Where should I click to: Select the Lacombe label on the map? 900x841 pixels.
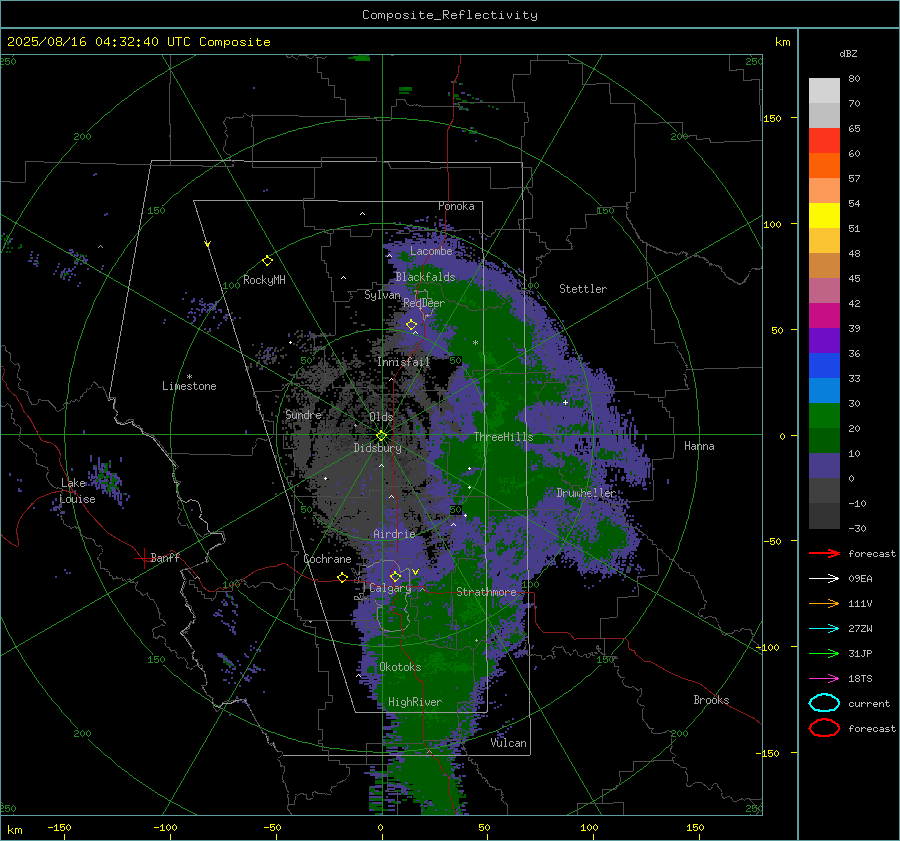[x=431, y=251]
